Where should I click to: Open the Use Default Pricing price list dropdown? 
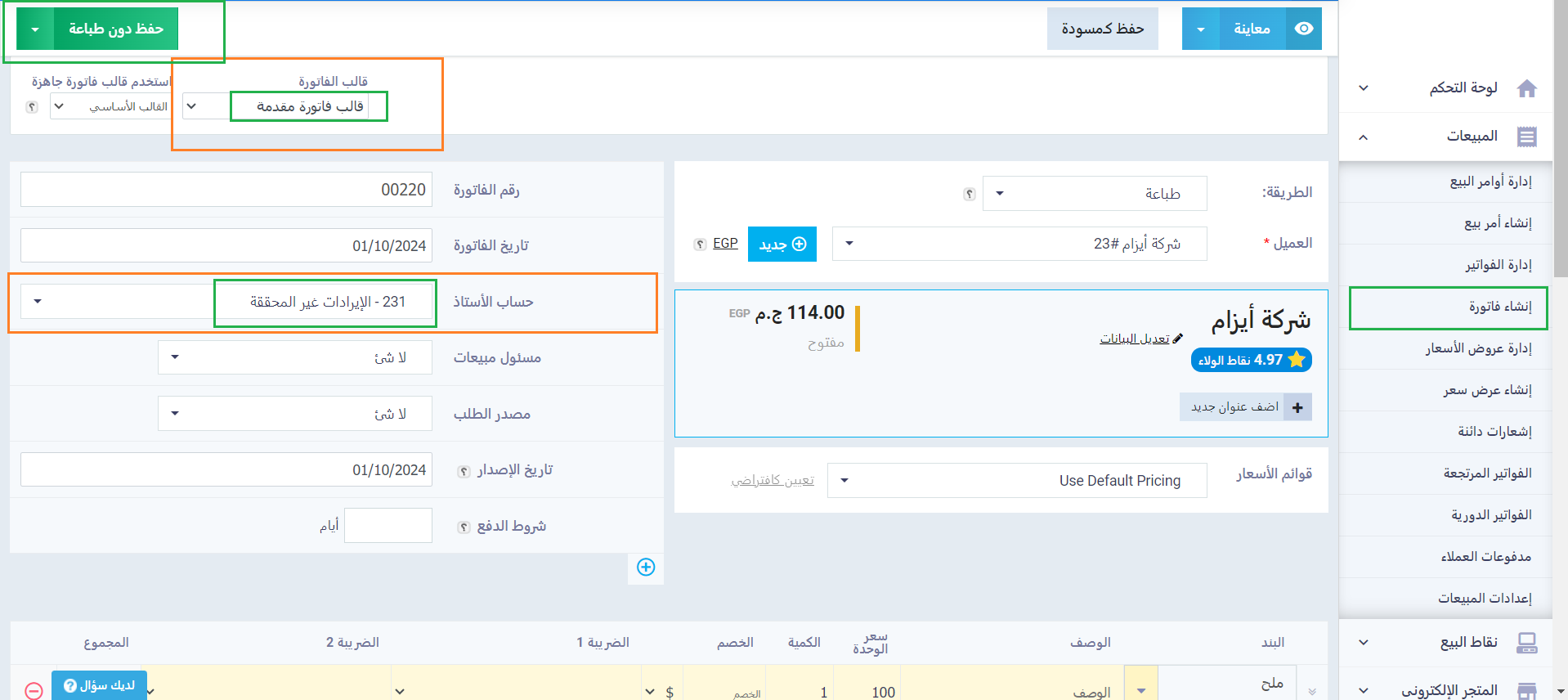click(x=1016, y=481)
